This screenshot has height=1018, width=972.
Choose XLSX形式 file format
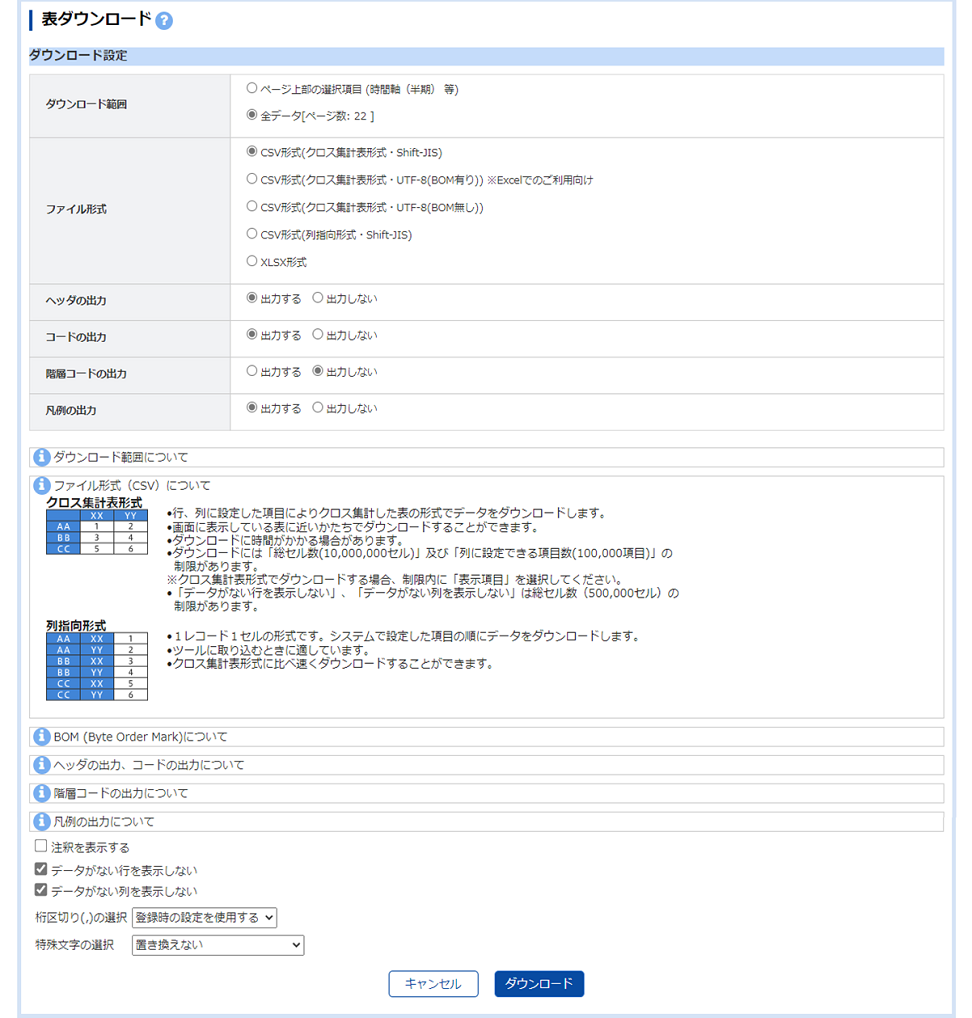(x=252, y=261)
